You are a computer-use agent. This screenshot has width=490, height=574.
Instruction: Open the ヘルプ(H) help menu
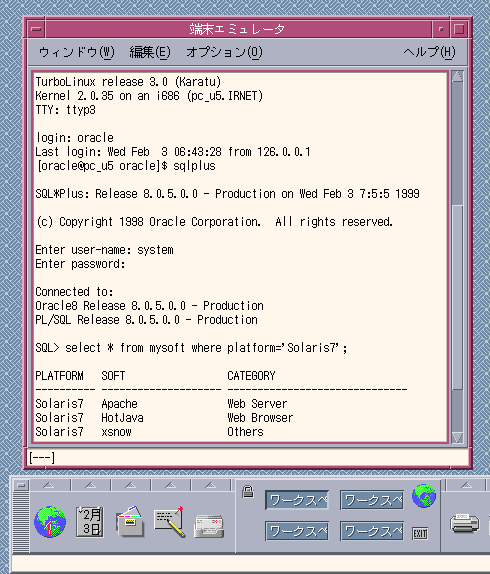[x=429, y=52]
